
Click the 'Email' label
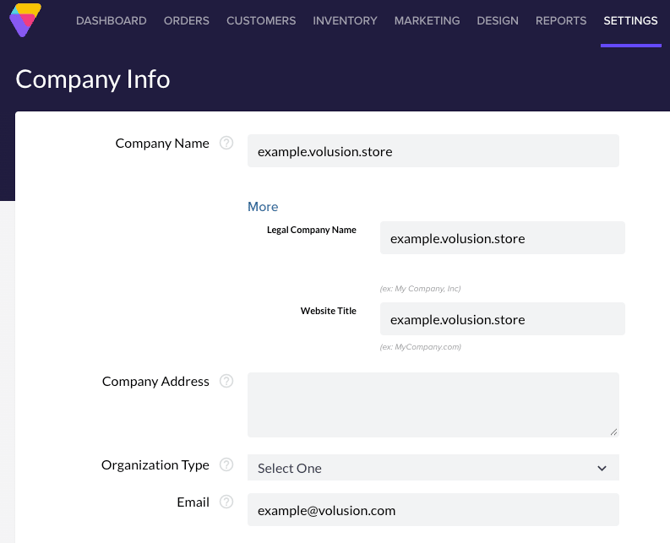[x=193, y=502]
